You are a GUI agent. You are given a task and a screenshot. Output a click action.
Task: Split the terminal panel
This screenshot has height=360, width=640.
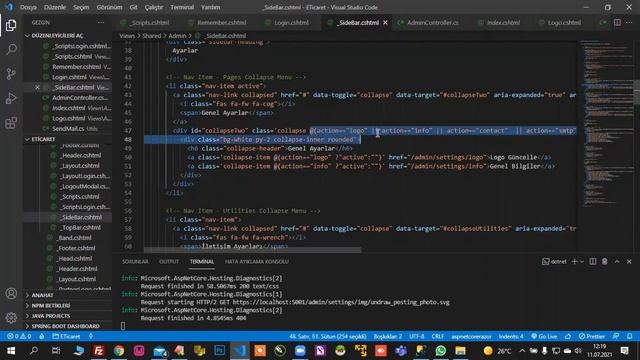point(593,261)
